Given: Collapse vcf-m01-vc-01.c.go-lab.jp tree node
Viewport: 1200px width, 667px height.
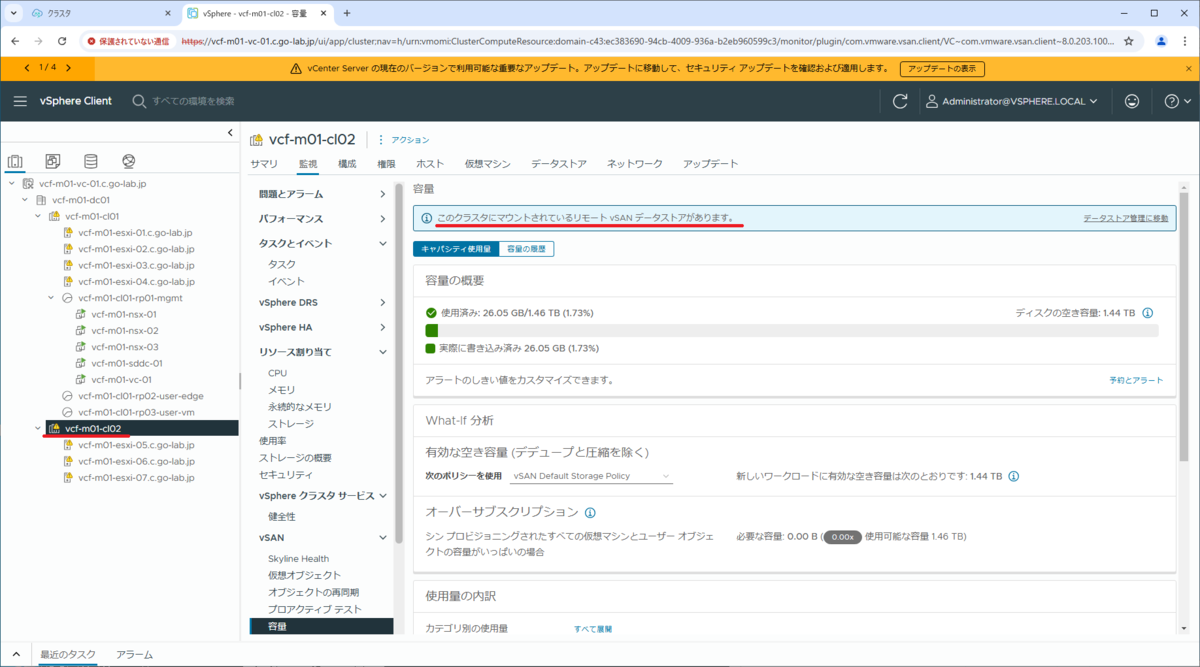Looking at the screenshot, I should point(12,184).
